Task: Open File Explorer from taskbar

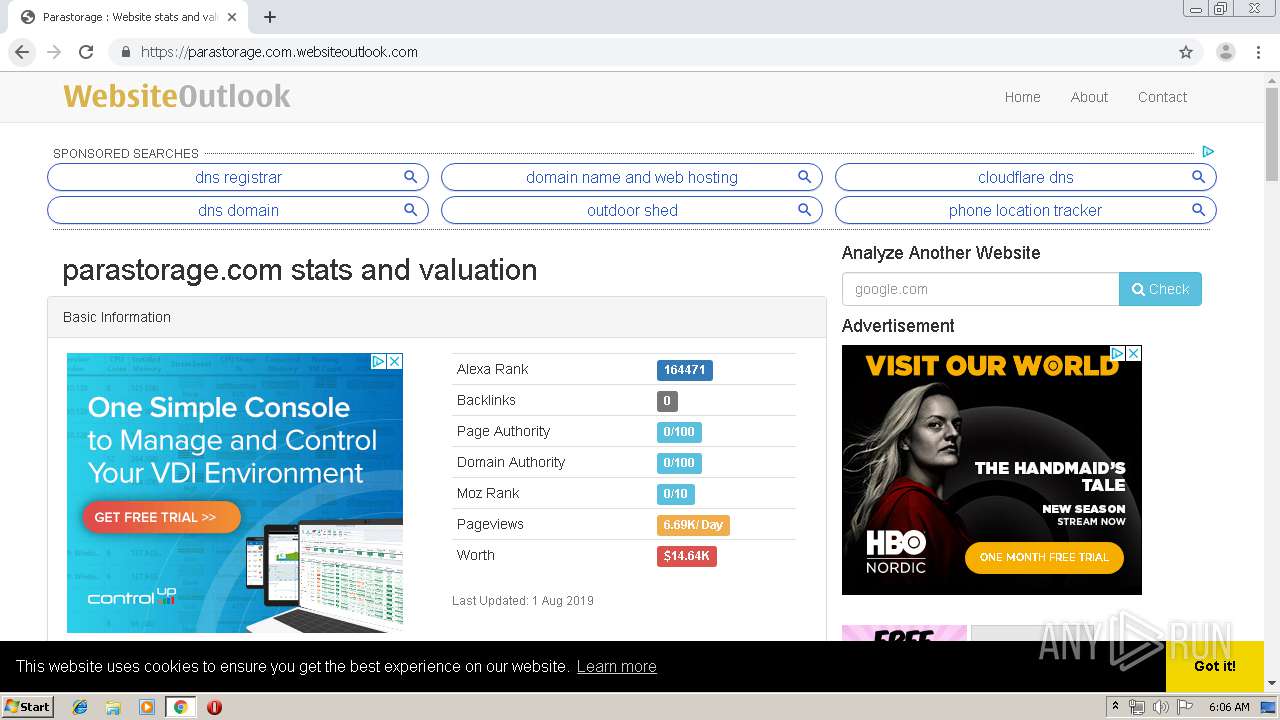Action: (113, 707)
